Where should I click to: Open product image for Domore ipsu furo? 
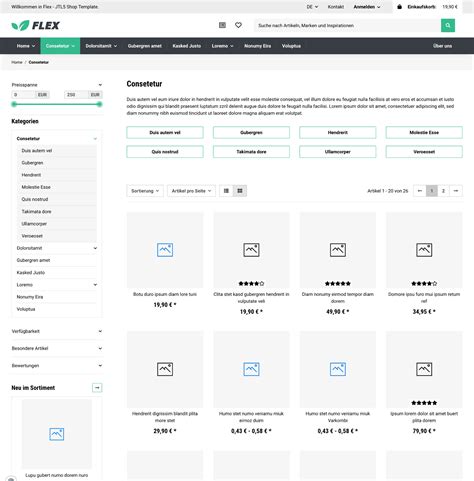[x=424, y=250]
